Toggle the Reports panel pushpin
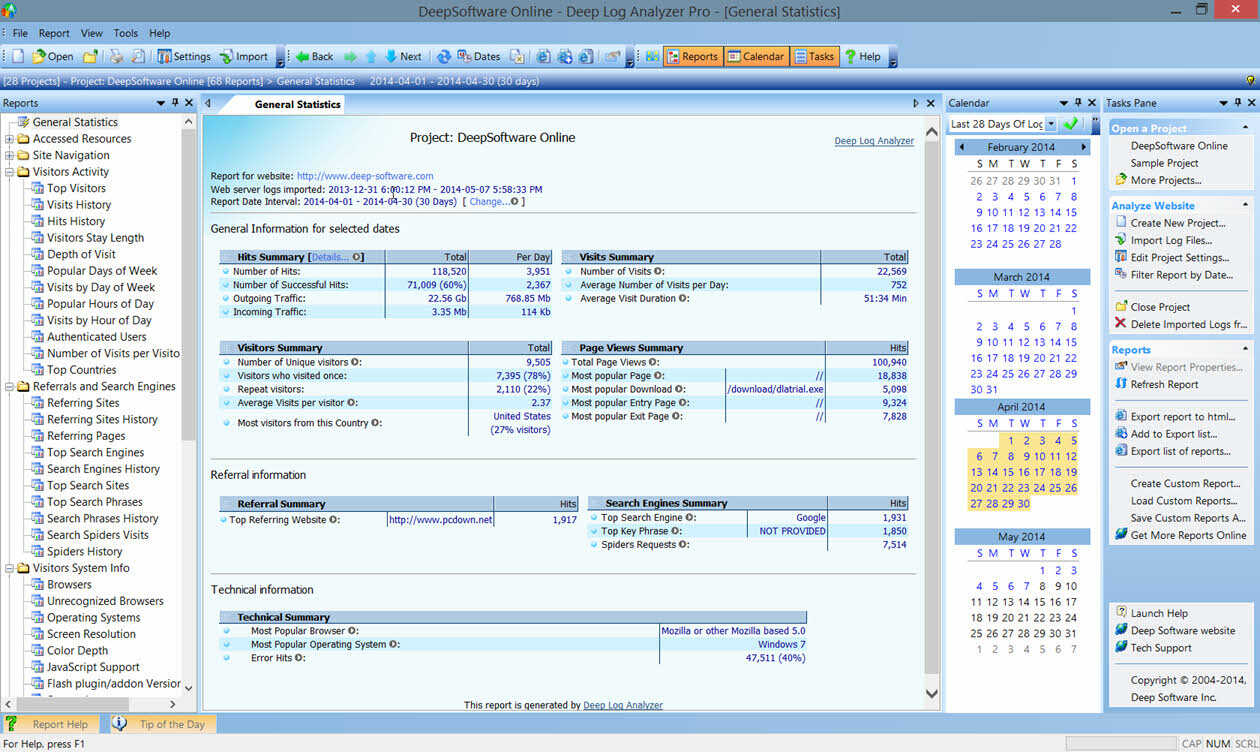1260x752 pixels. pyautogui.click(x=175, y=102)
